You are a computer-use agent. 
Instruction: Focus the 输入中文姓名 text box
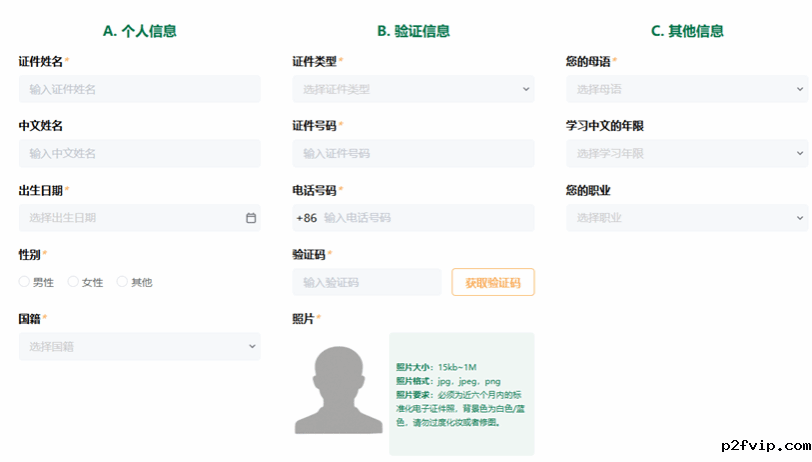(x=139, y=154)
